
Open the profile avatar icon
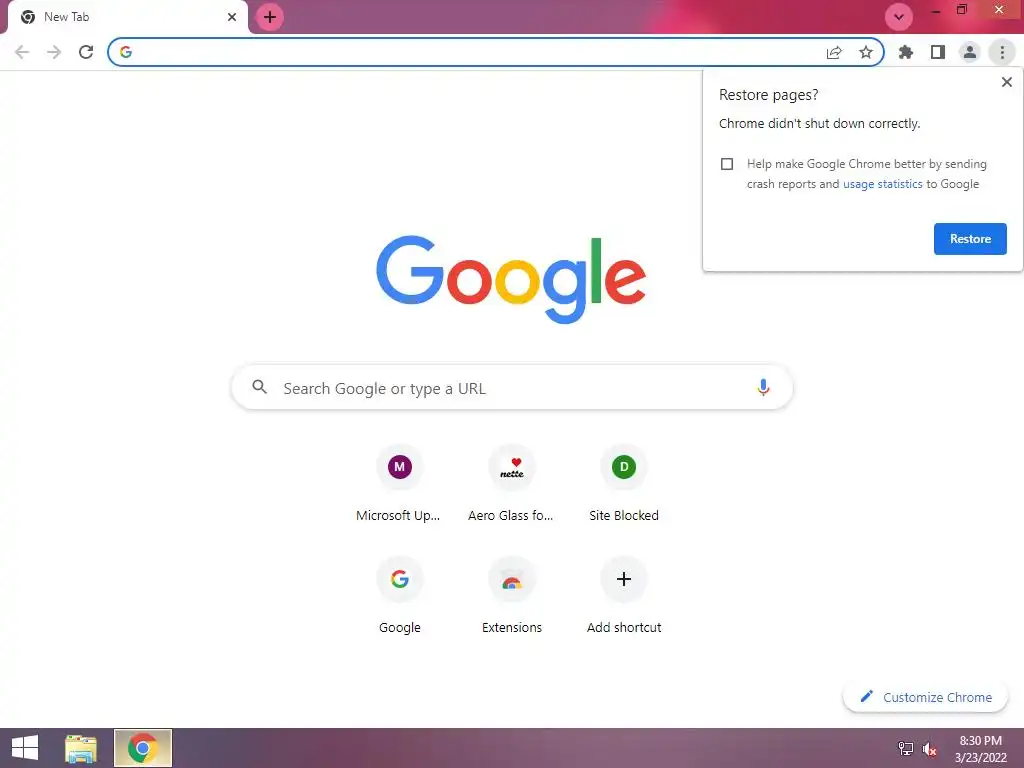coord(970,52)
